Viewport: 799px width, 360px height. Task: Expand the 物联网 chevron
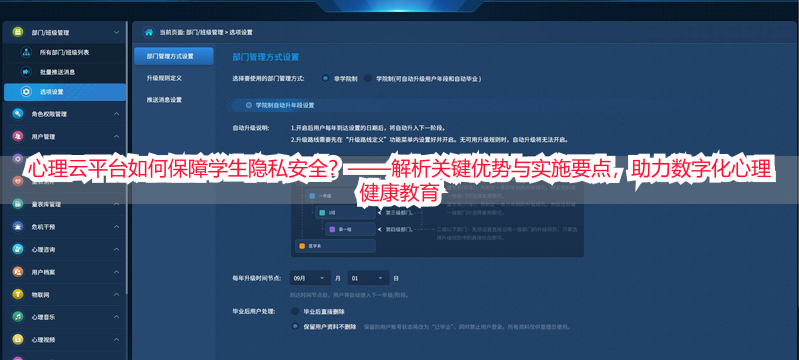point(116,294)
